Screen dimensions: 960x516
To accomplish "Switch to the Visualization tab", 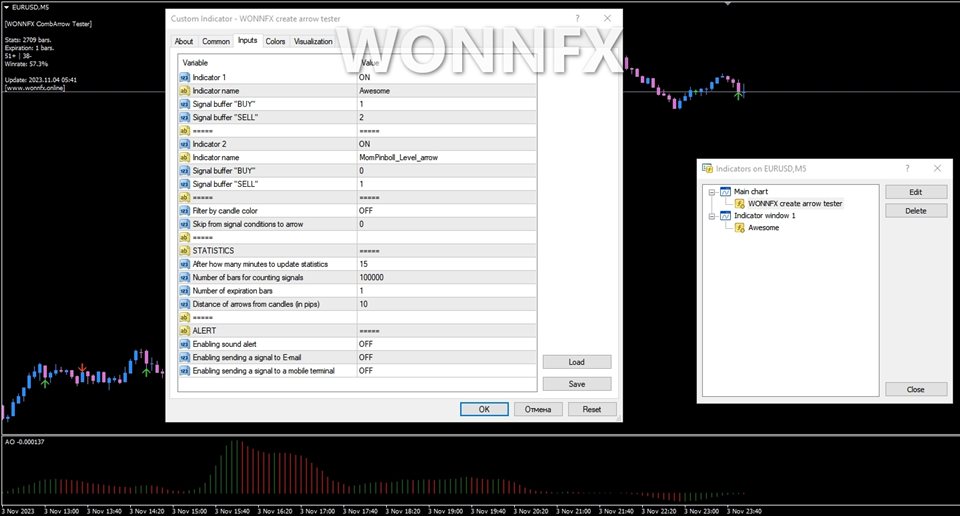I will [313, 42].
